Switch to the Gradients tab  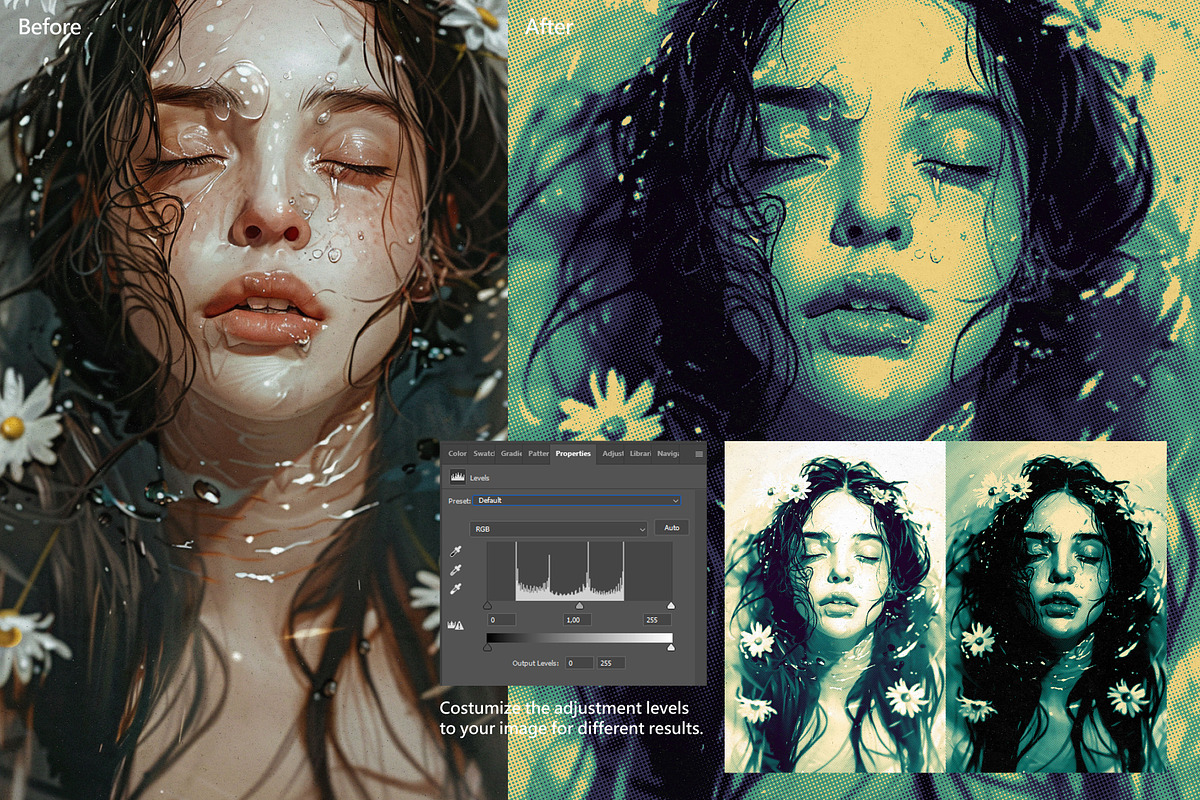point(511,454)
